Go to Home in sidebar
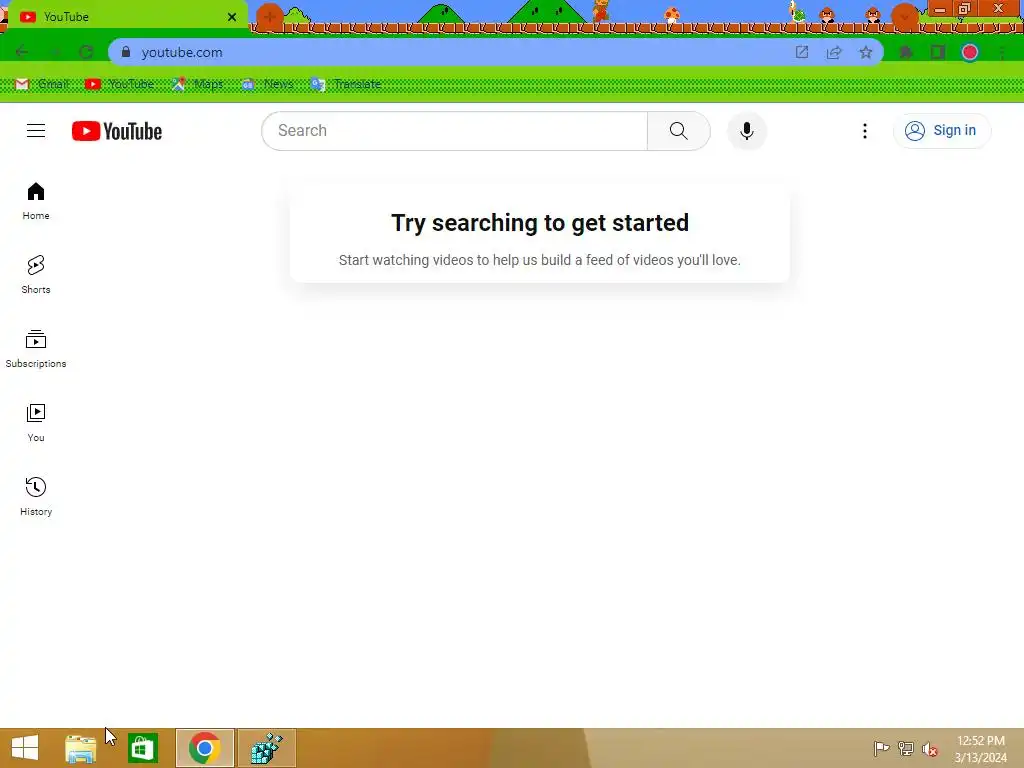The width and height of the screenshot is (1024, 768). pos(36,201)
